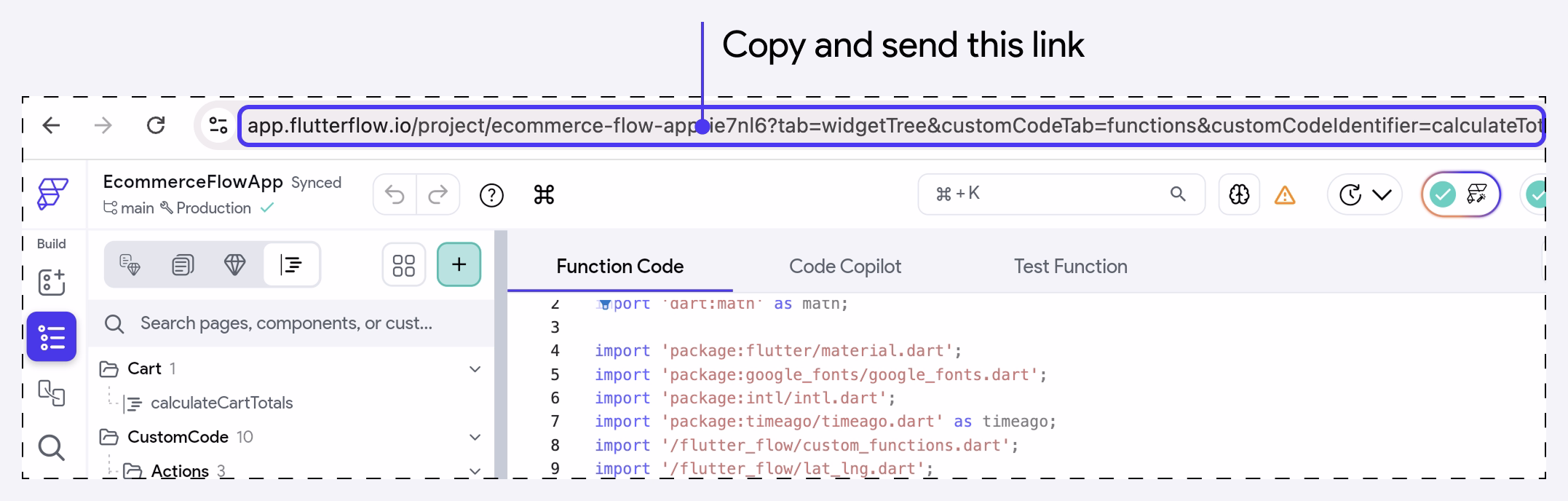The width and height of the screenshot is (1568, 501).
Task: Open the calculateCartTotals function
Action: coord(221,403)
